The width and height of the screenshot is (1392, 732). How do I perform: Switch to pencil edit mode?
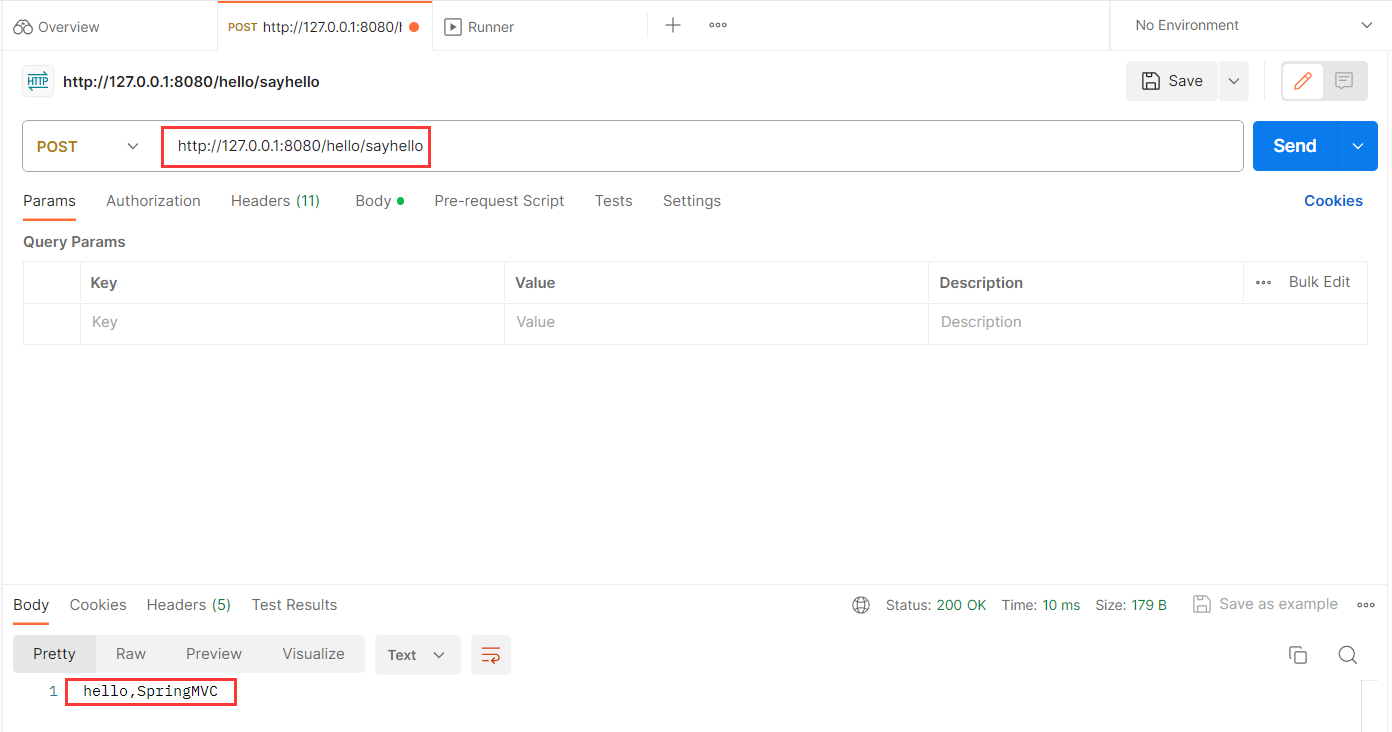click(x=1303, y=81)
